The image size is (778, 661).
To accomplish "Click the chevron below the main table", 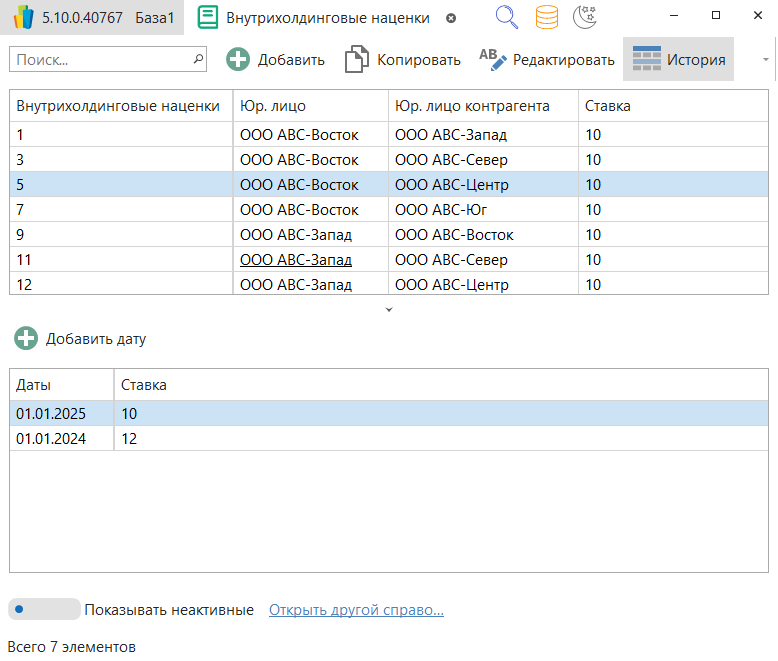I will coord(389,310).
